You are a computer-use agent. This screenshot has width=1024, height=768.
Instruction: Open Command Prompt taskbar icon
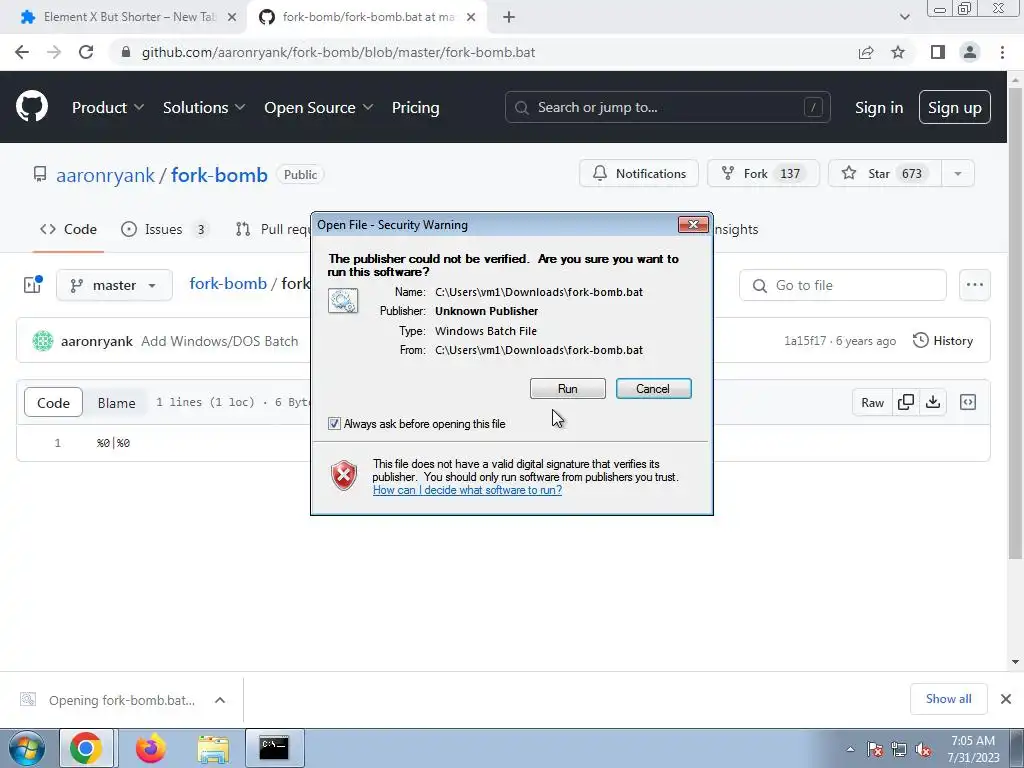click(x=274, y=748)
